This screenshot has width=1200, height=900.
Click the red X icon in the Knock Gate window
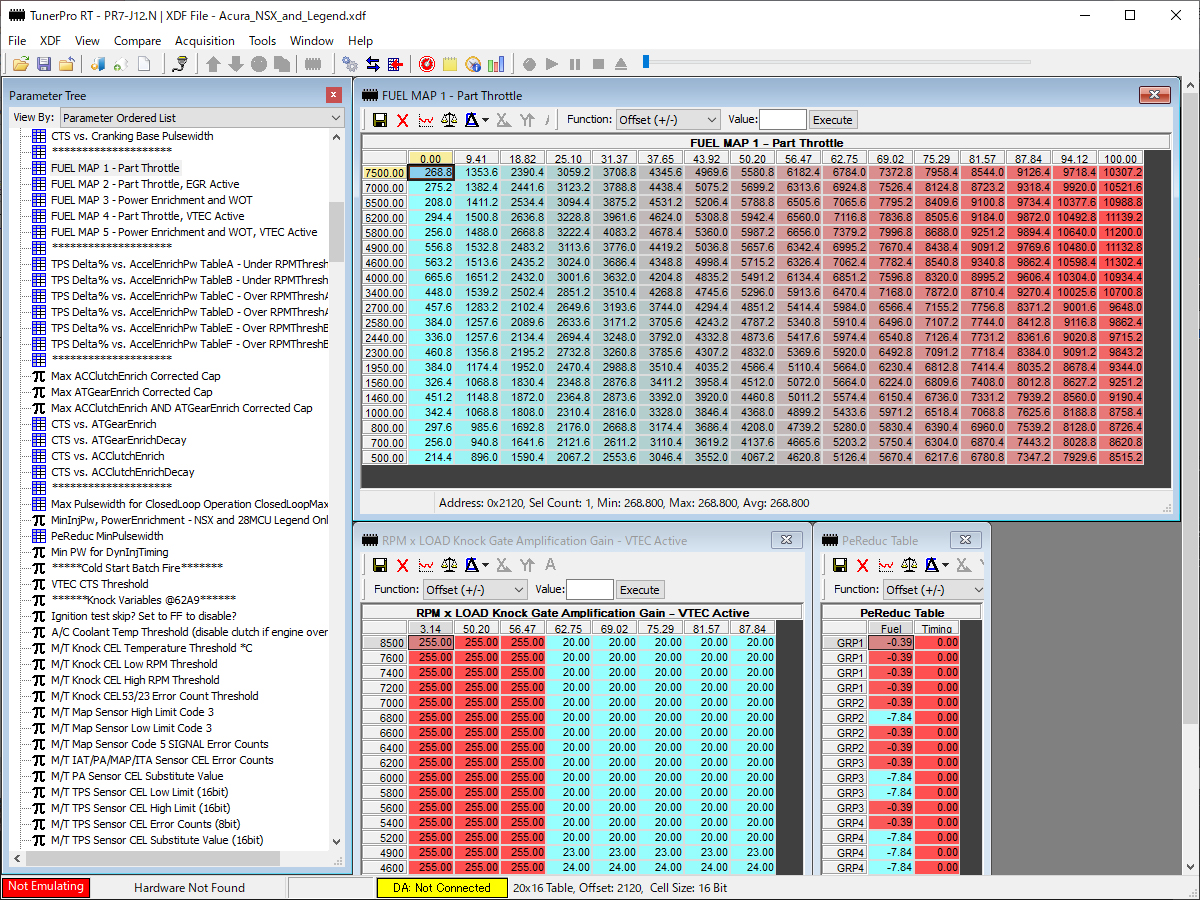pyautogui.click(x=403, y=566)
